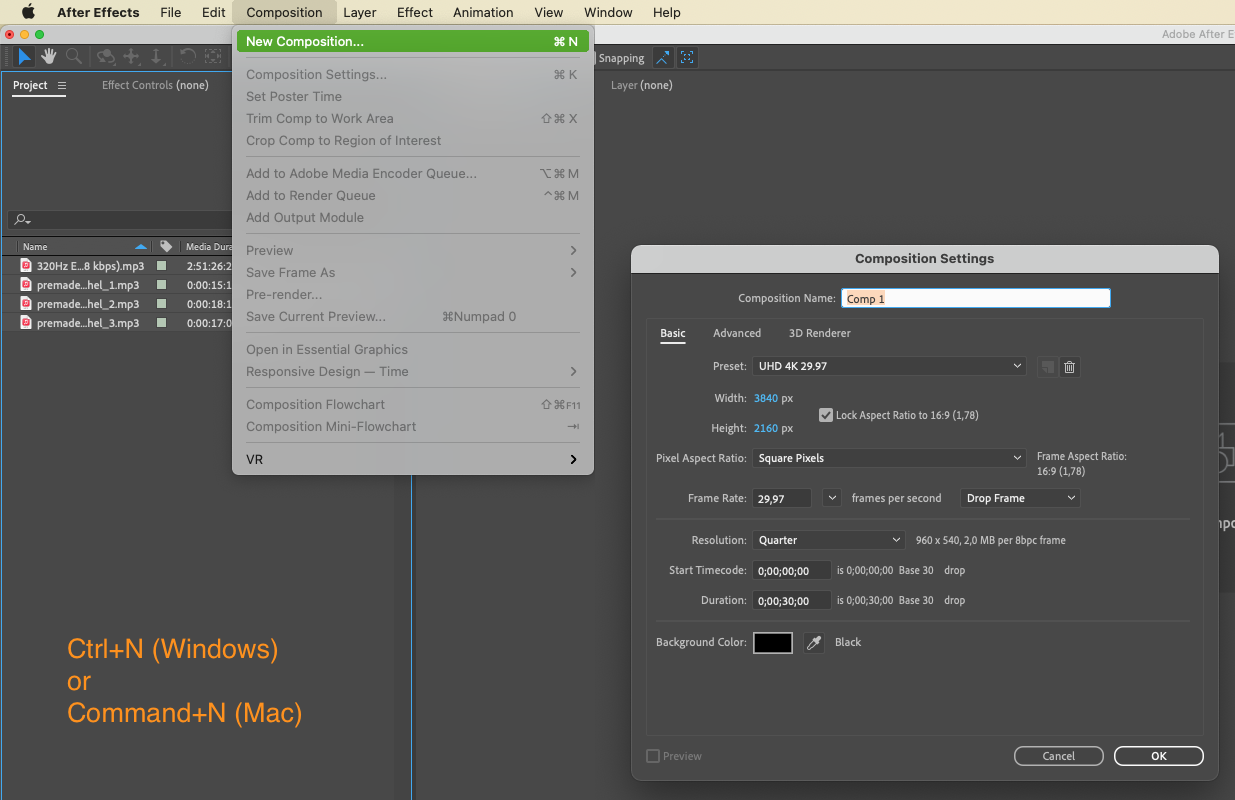Viewport: 1235px width, 800px height.
Task: Open the Layer (none) panel tab
Action: tap(641, 85)
